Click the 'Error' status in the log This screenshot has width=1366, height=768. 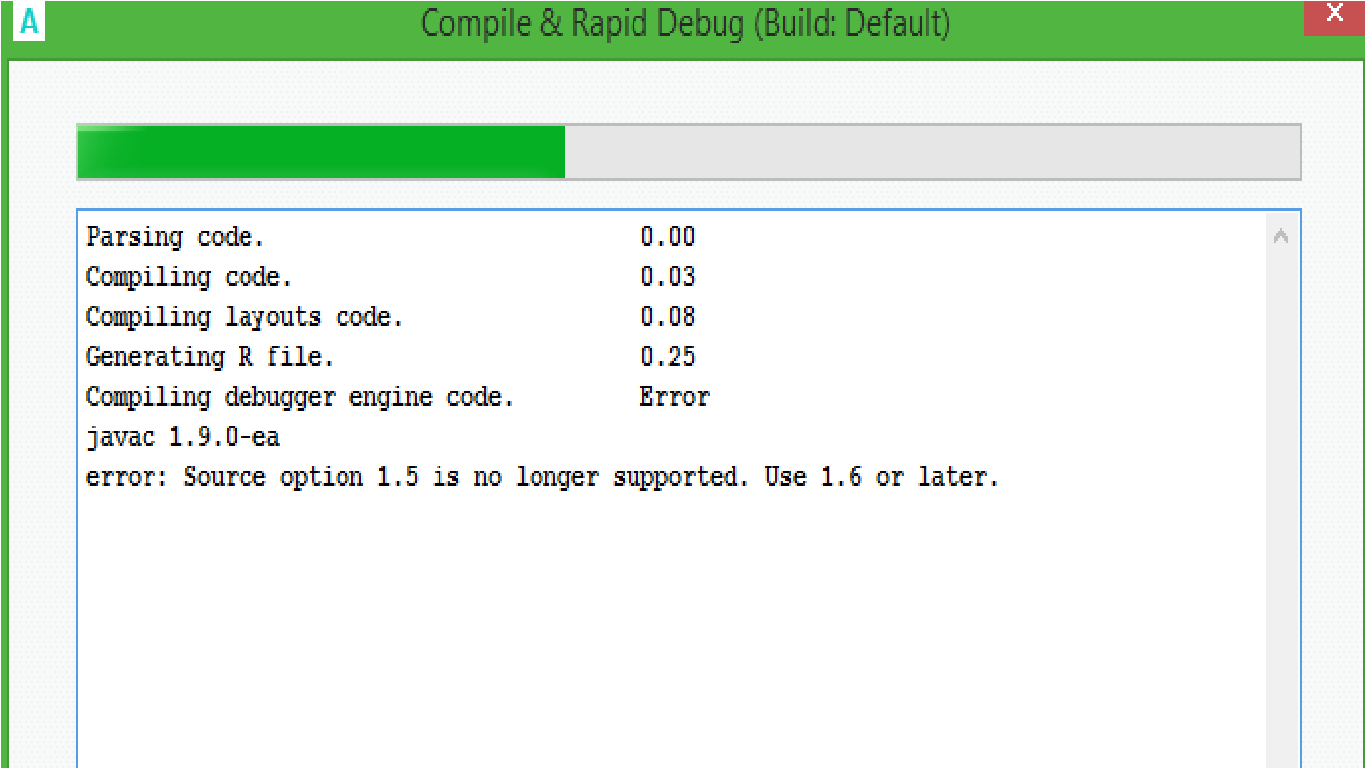point(674,397)
